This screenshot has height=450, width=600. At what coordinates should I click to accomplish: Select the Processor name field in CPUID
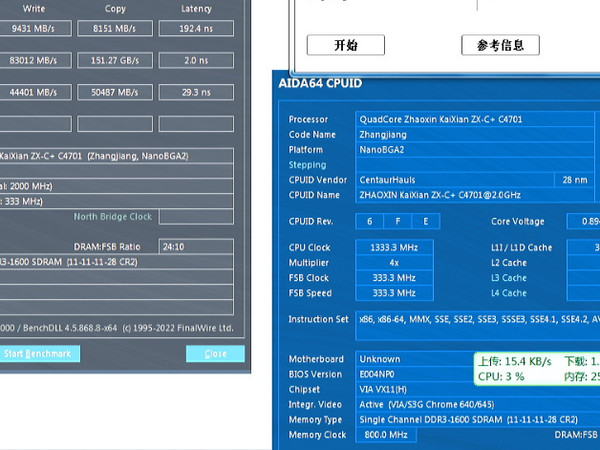(474, 119)
